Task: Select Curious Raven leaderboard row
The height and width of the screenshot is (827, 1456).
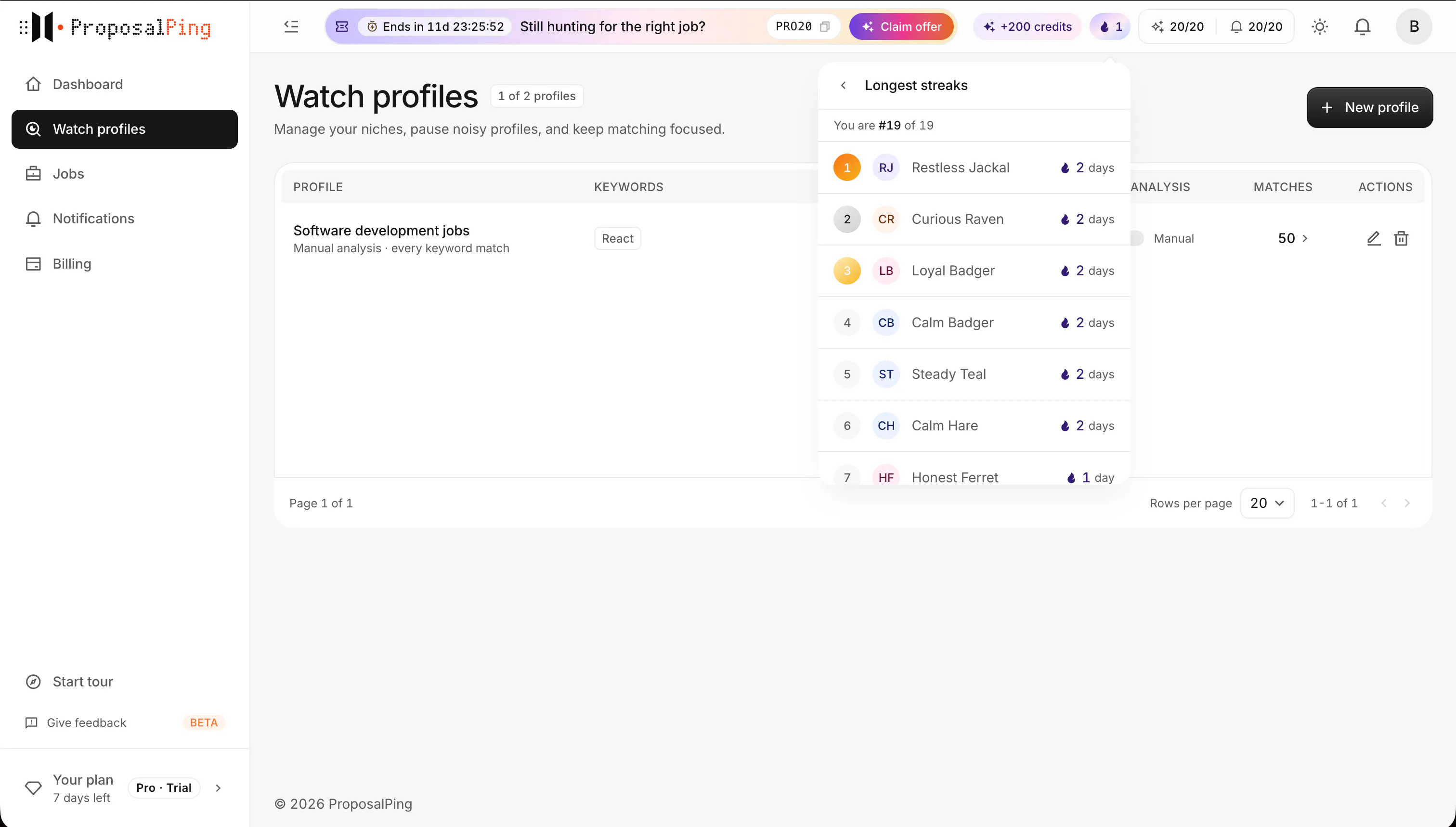Action: pyautogui.click(x=974, y=219)
